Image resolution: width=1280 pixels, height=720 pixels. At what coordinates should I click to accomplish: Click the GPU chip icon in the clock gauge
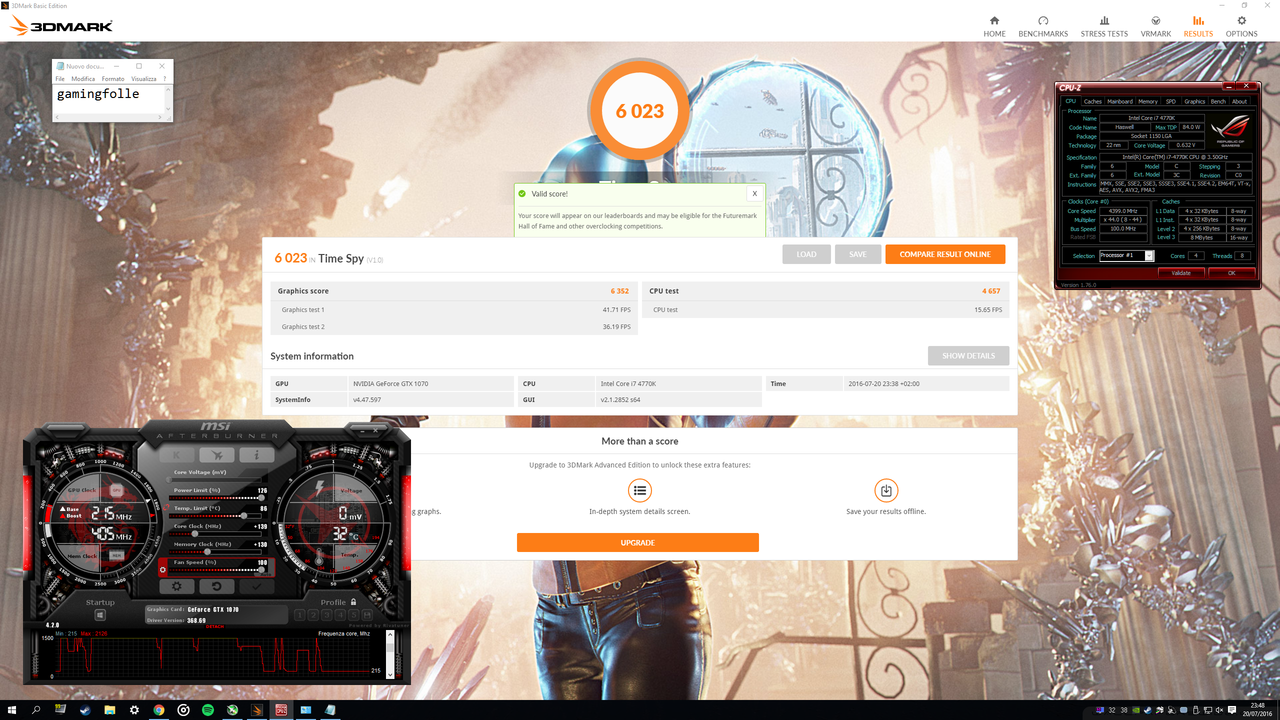pyautogui.click(x=116, y=491)
